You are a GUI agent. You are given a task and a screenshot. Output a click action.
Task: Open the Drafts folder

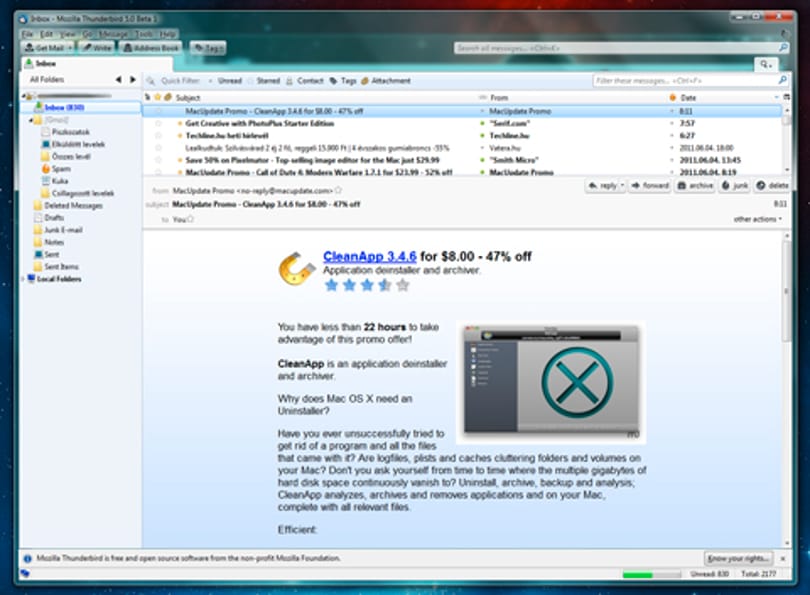(54, 218)
